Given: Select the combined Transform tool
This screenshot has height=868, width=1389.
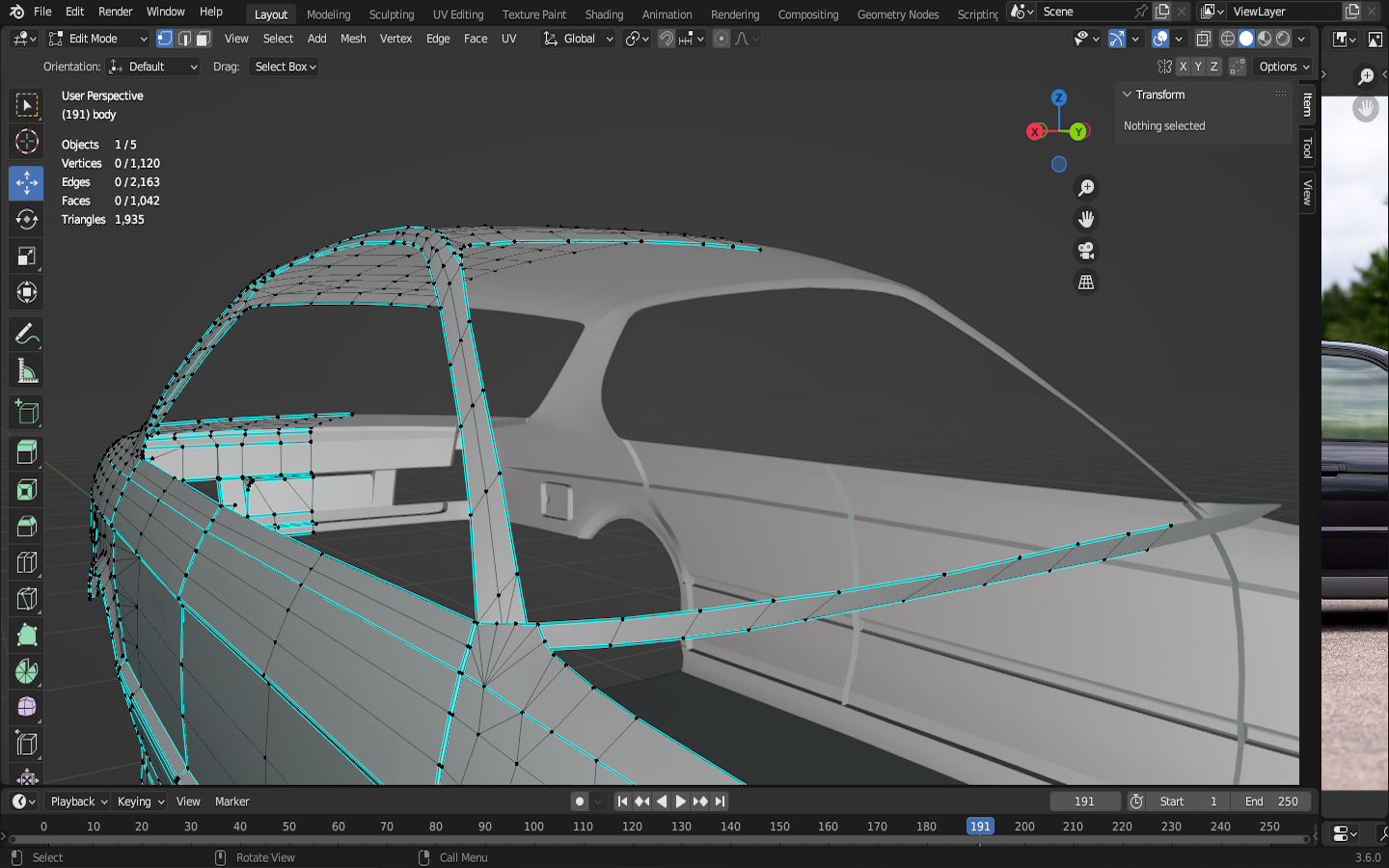Looking at the screenshot, I should [27, 292].
